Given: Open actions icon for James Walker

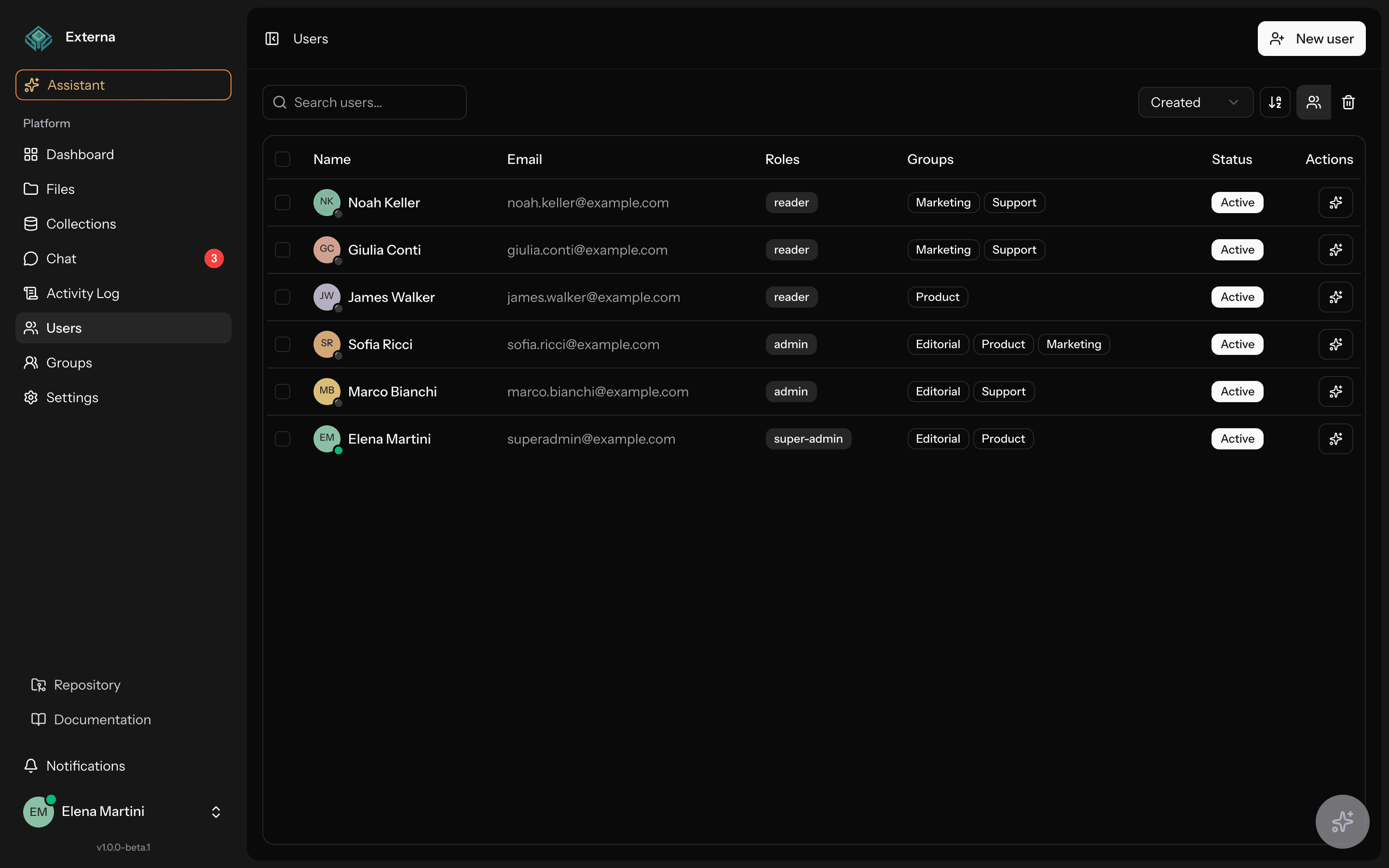Looking at the screenshot, I should pos(1335,297).
